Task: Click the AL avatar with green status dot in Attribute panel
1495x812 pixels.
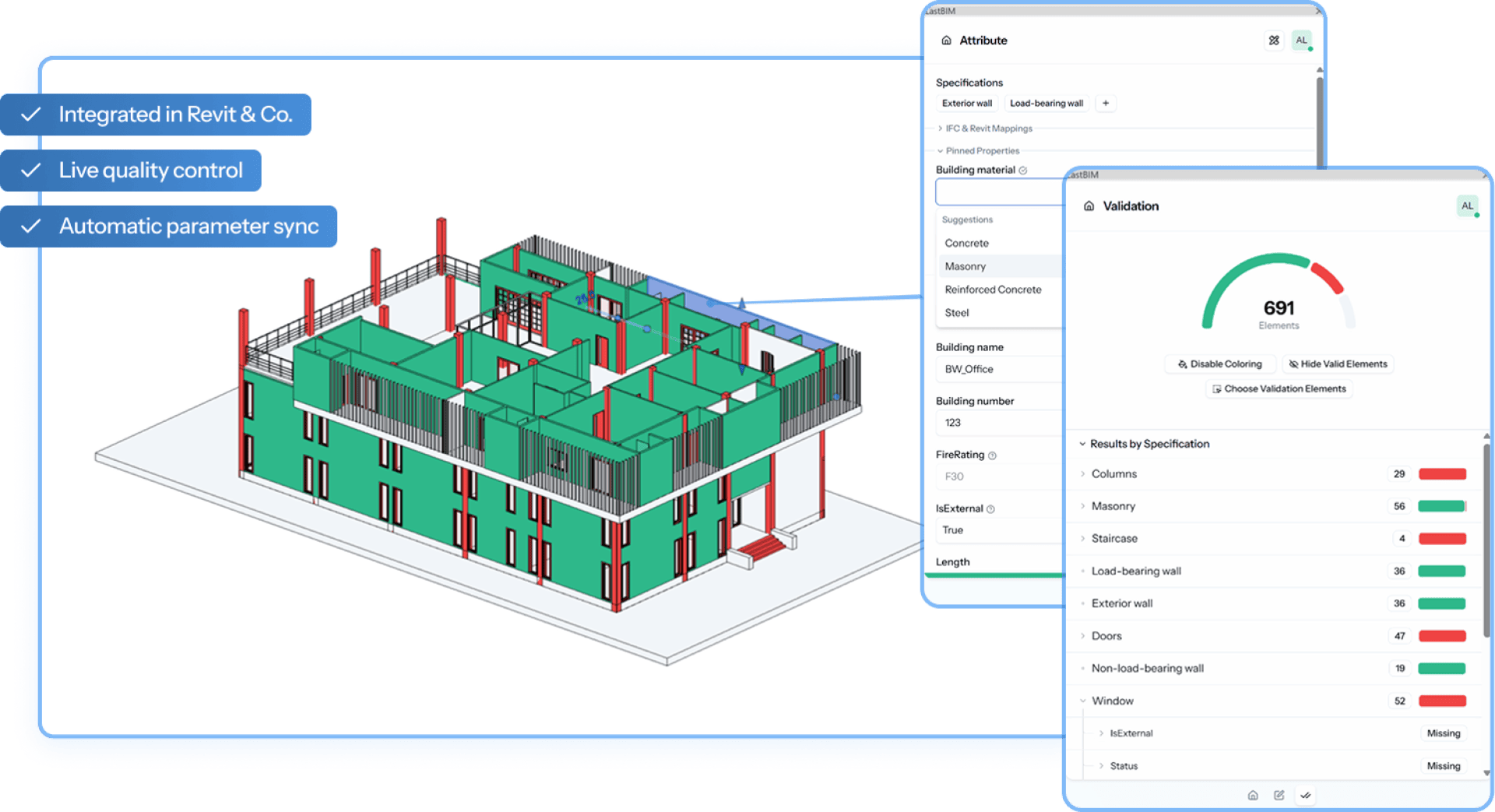Action: 1302,40
